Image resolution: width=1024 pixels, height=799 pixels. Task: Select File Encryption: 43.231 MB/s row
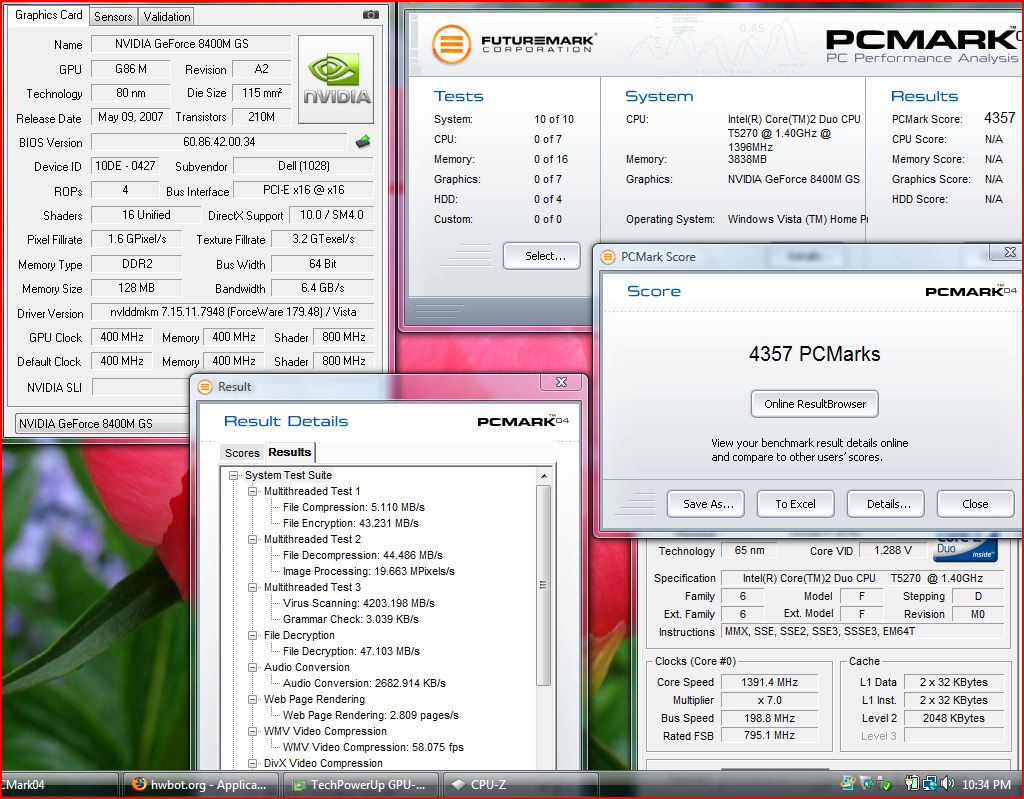[x=351, y=523]
